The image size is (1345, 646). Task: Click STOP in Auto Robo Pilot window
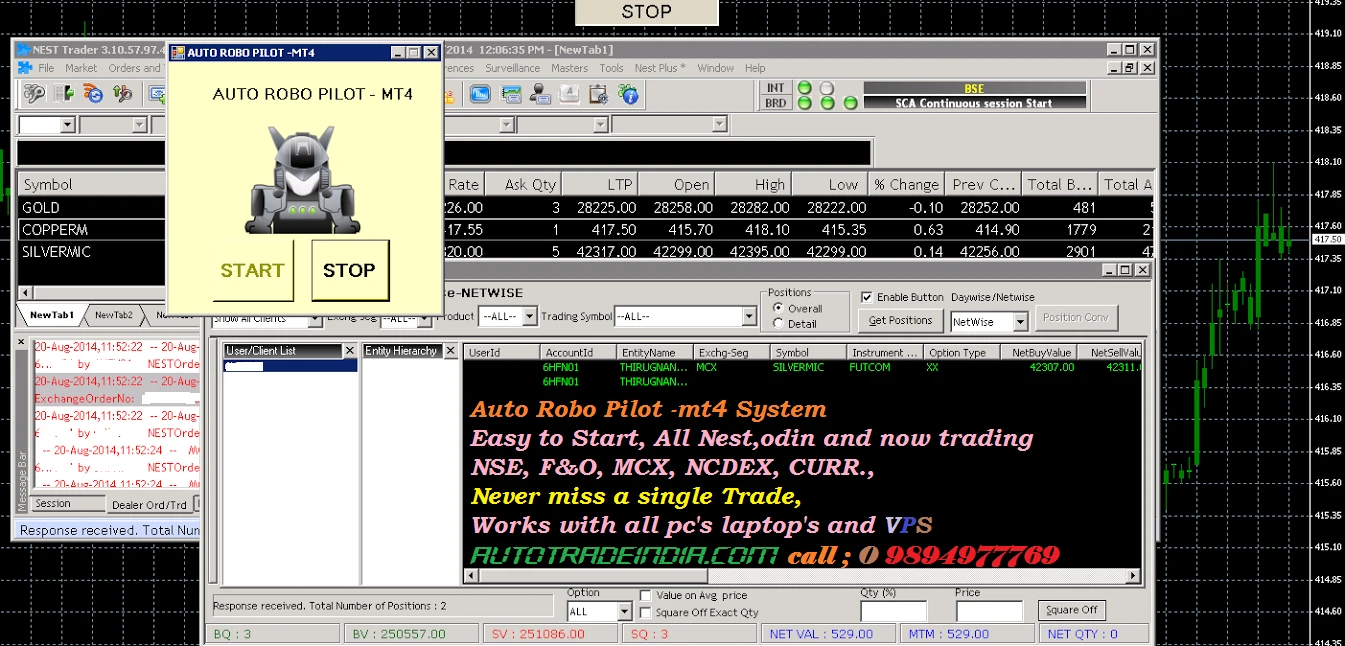349,270
